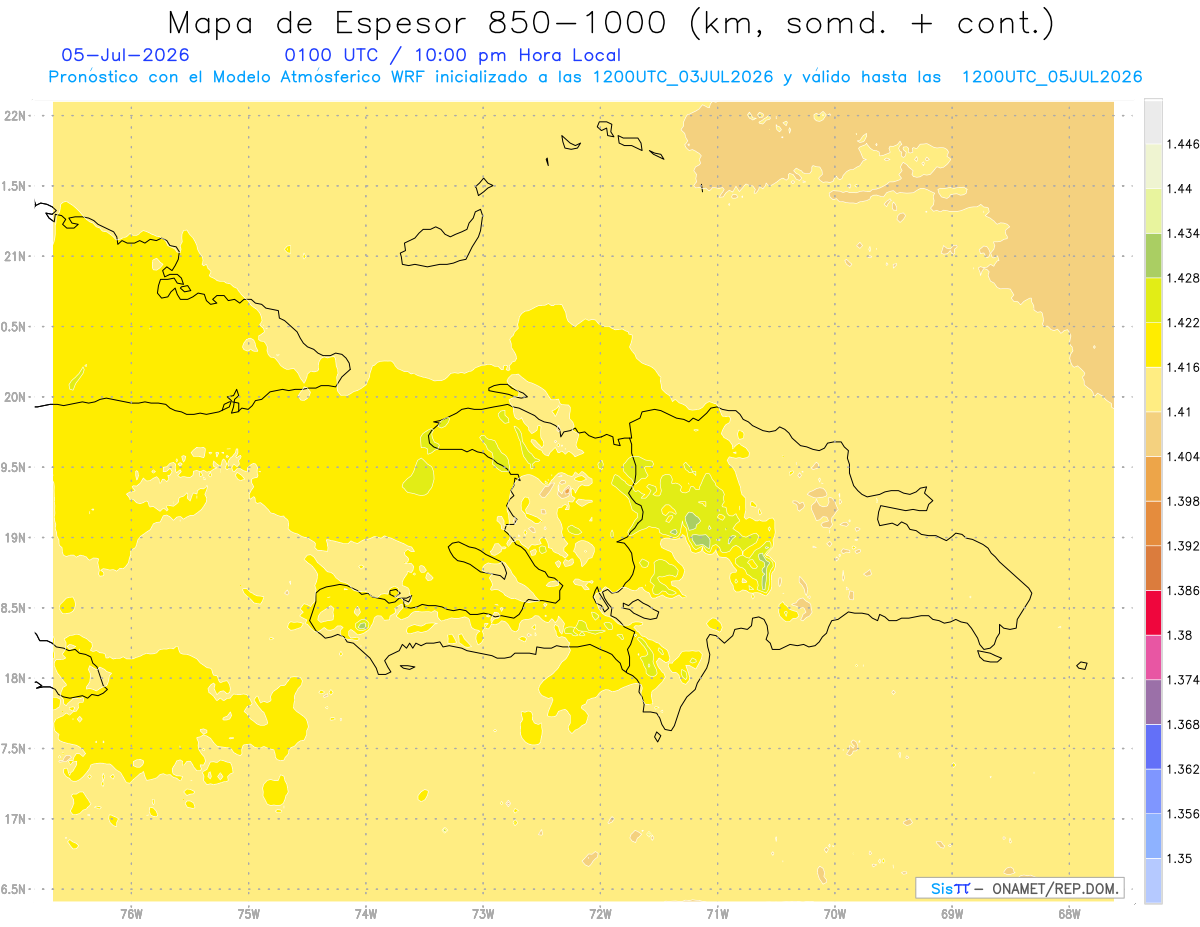Click the 6.5N latitude label
This screenshot has height=927, width=1200.
pos(15,889)
